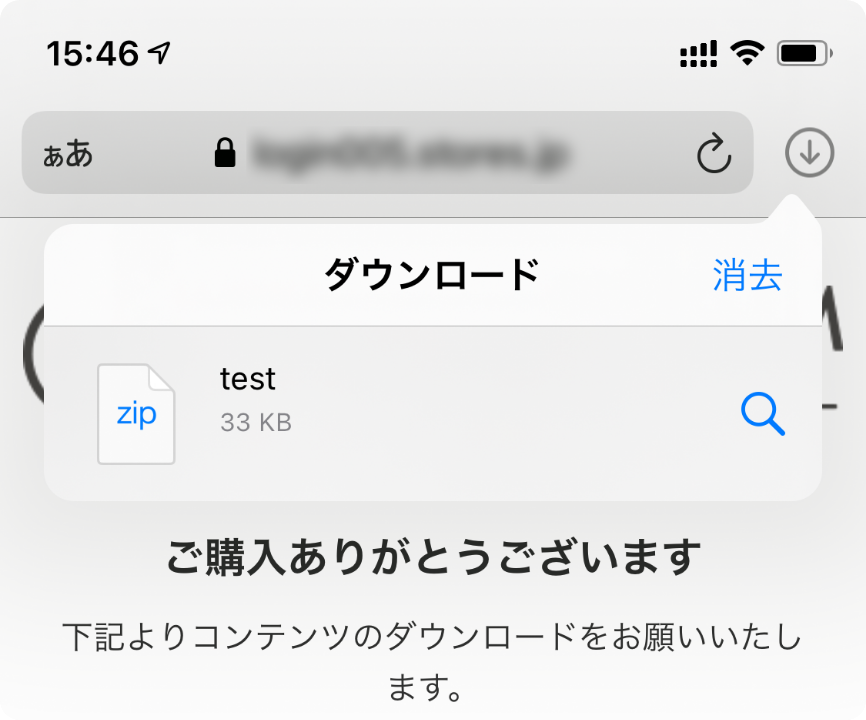Tap the 33 KB file size label

tap(256, 423)
